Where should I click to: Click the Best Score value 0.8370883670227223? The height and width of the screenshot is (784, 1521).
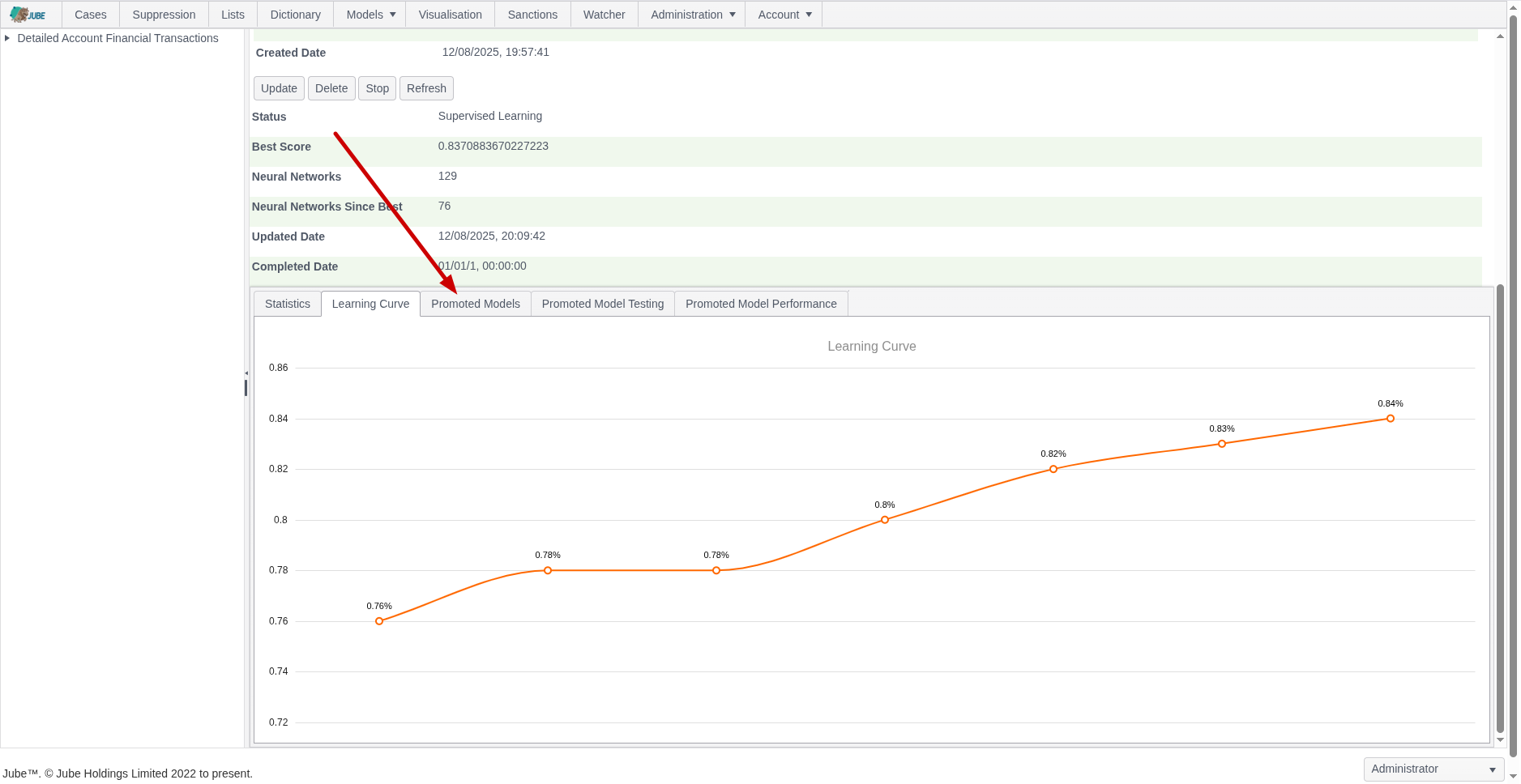493,146
